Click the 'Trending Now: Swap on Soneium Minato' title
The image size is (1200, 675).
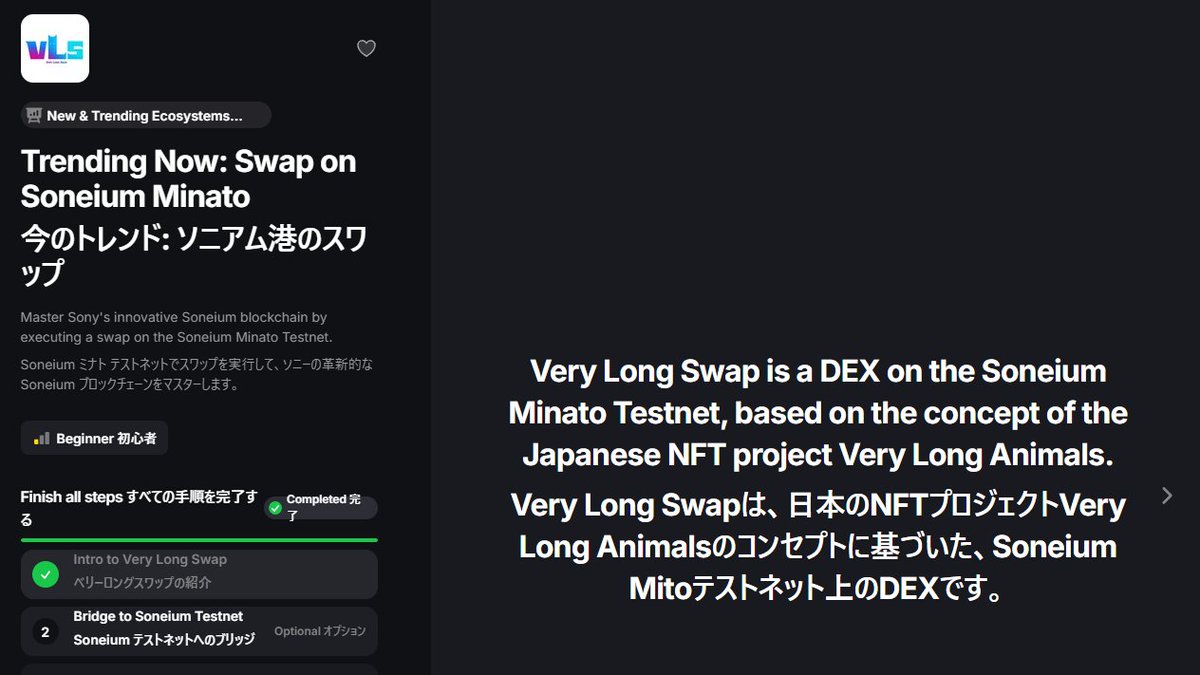(x=188, y=178)
